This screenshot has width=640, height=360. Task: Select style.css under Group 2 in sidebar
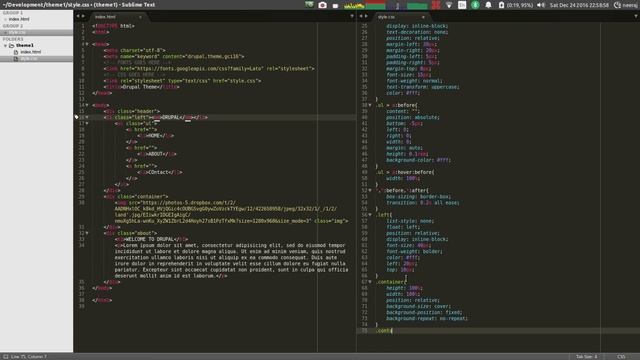(17, 32)
